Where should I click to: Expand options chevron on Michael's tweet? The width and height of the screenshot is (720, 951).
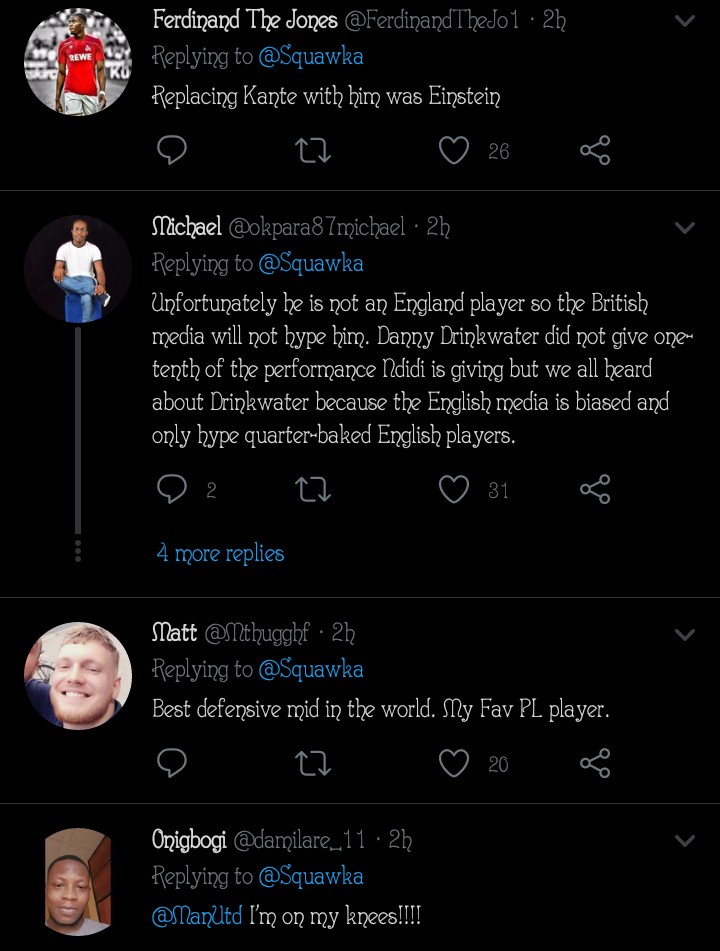click(685, 228)
